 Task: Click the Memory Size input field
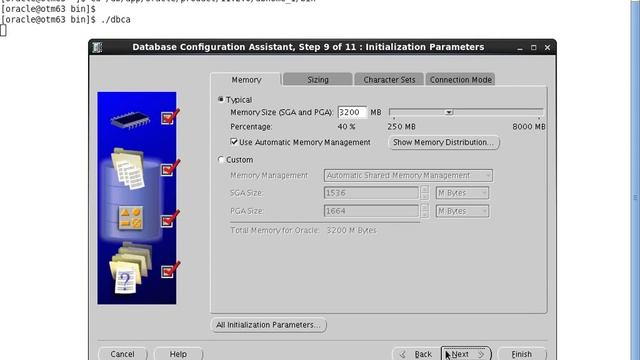click(352, 112)
